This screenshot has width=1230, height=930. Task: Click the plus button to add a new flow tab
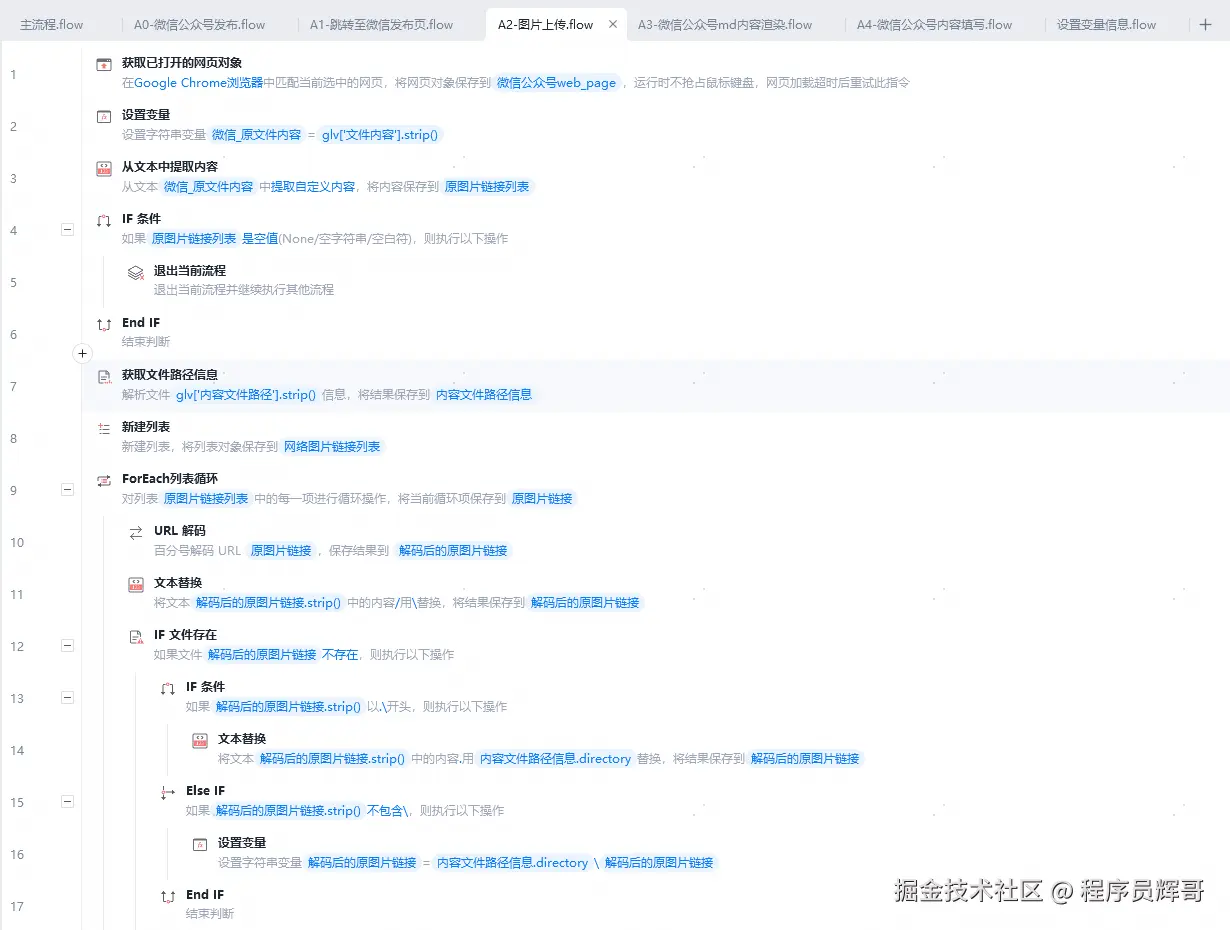1207,23
